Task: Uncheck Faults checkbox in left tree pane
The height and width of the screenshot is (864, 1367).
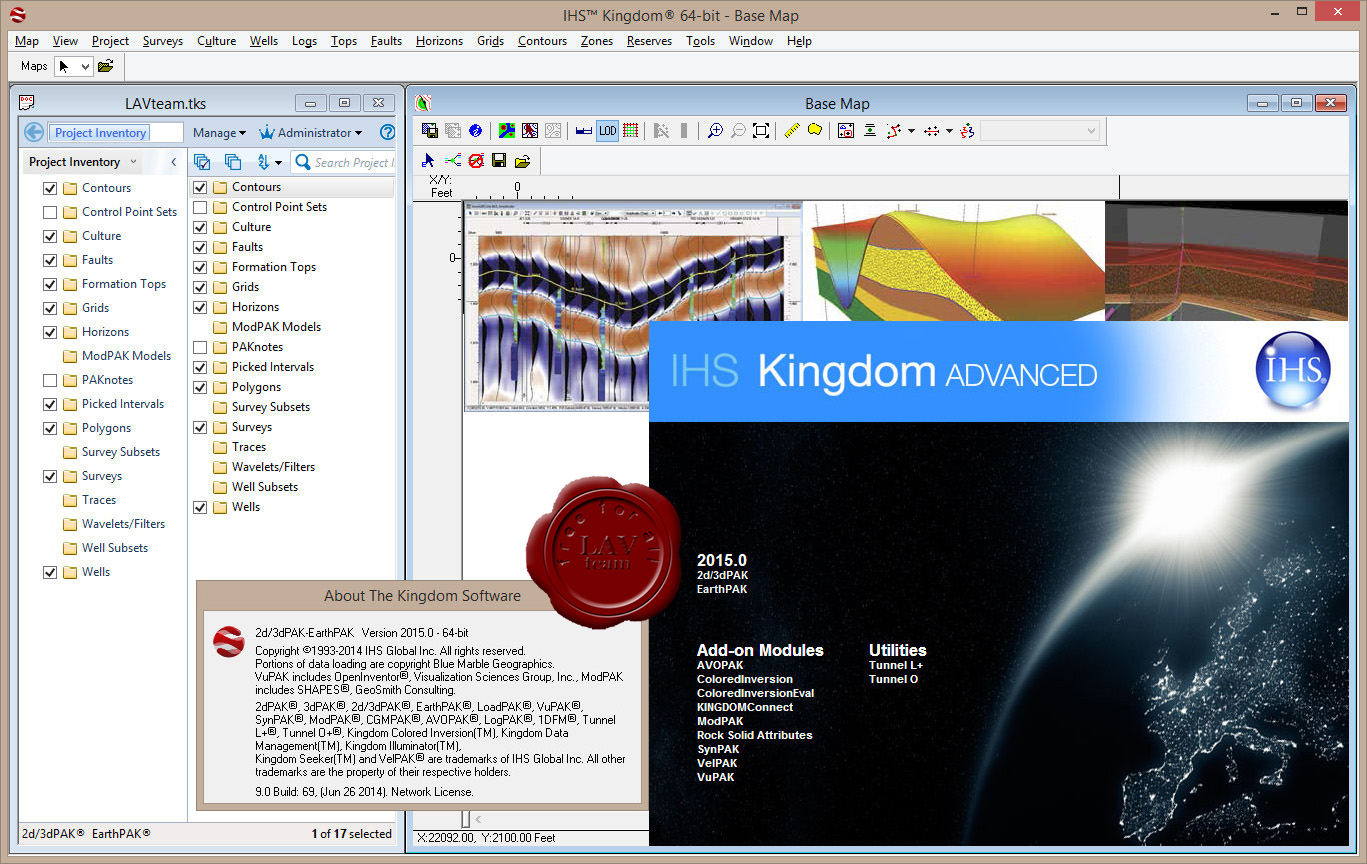Action: pyautogui.click(x=50, y=260)
